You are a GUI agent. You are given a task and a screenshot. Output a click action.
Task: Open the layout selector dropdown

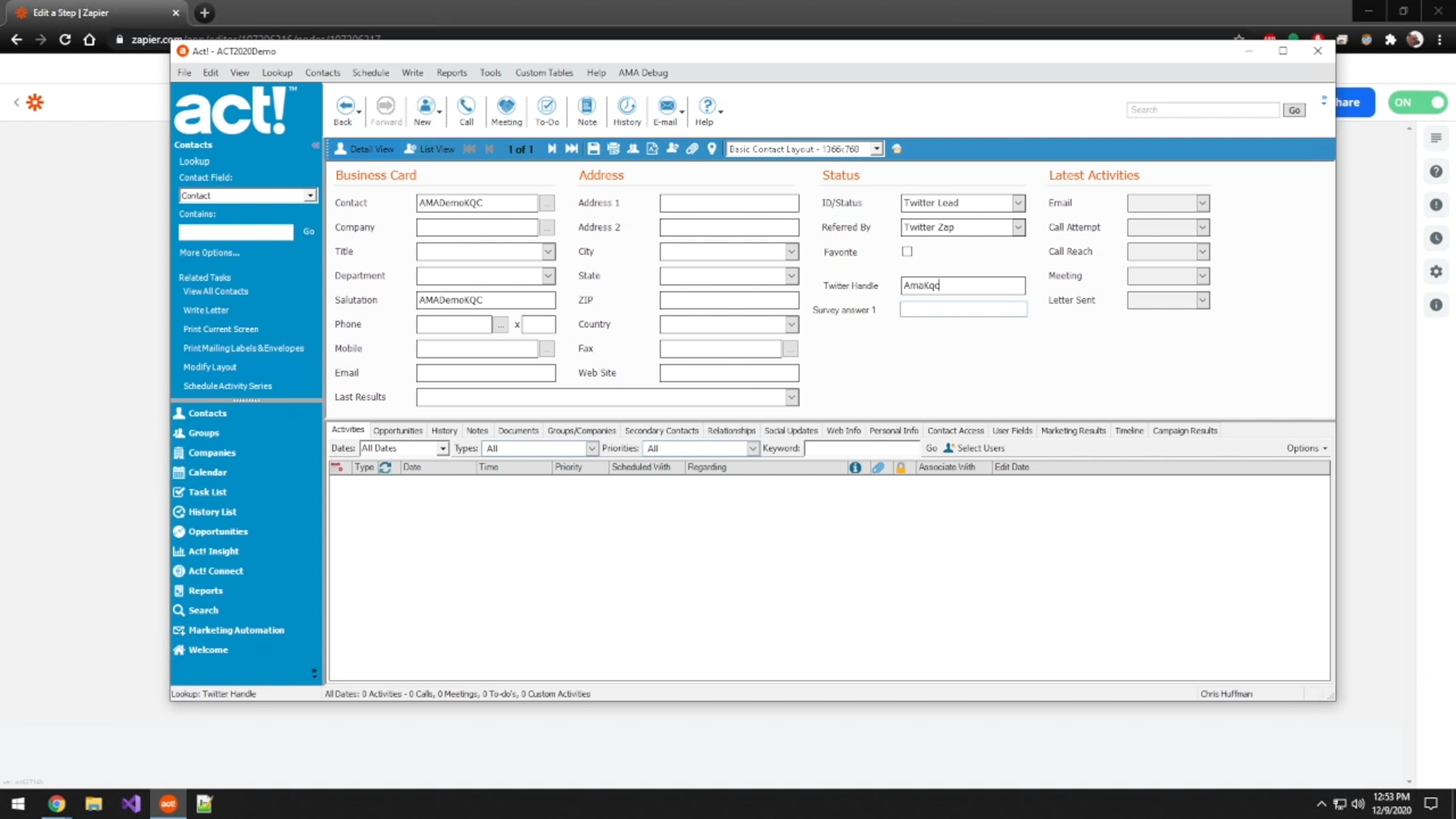(x=876, y=149)
